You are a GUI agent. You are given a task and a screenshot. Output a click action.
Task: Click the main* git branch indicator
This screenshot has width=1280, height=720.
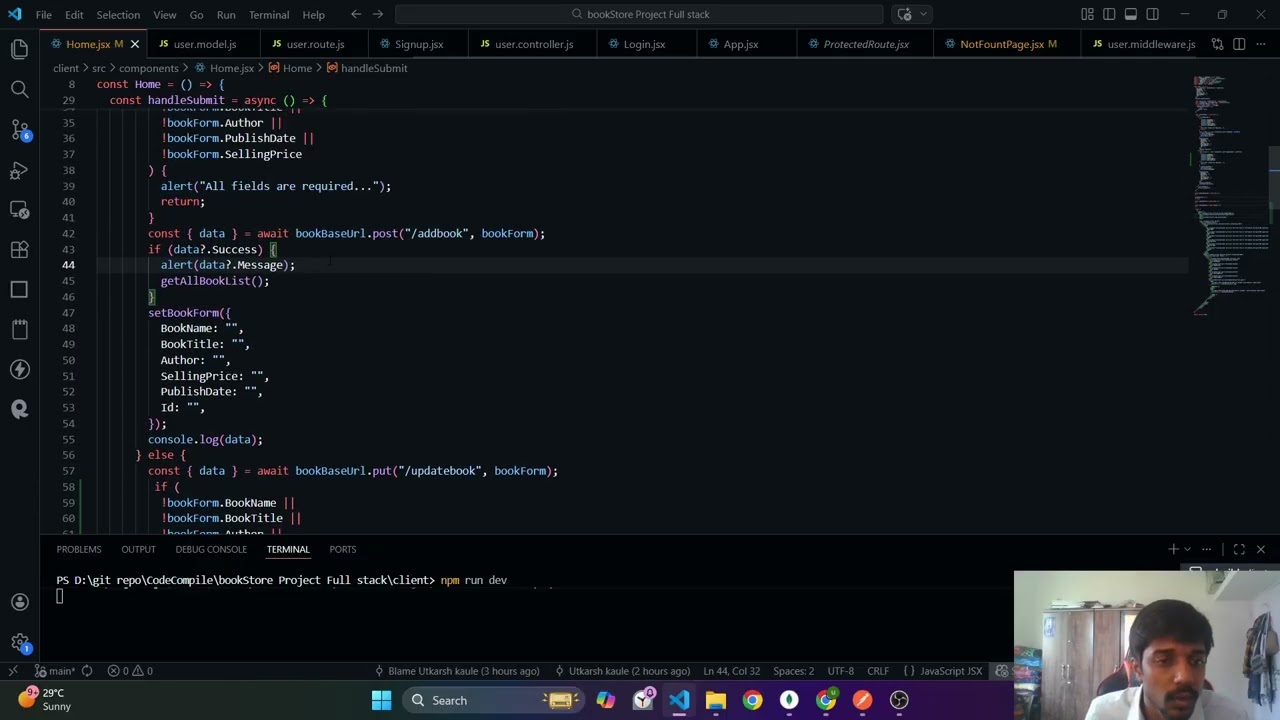click(55, 671)
